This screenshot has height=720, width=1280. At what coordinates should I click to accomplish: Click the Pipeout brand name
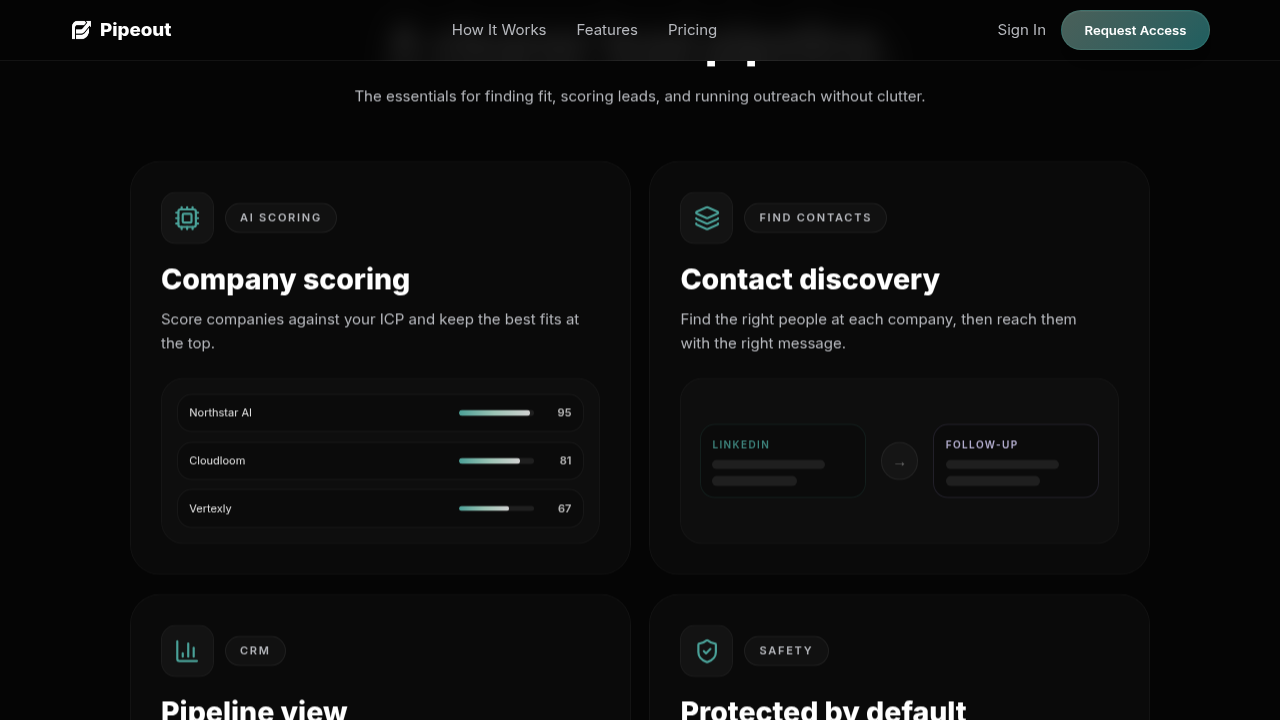pos(135,30)
